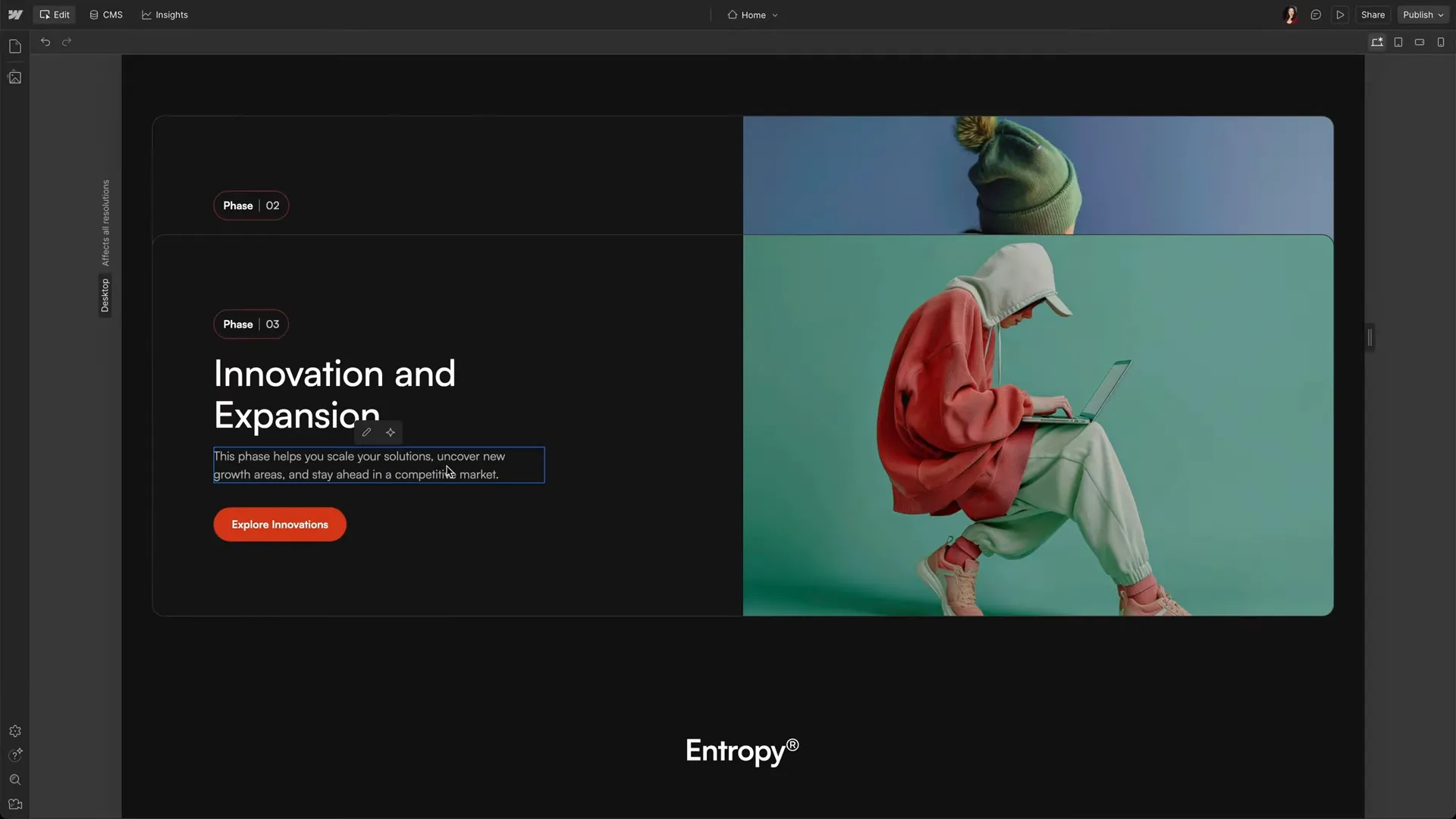Select the Phase 03 badge
The image size is (1456, 819).
tap(251, 324)
